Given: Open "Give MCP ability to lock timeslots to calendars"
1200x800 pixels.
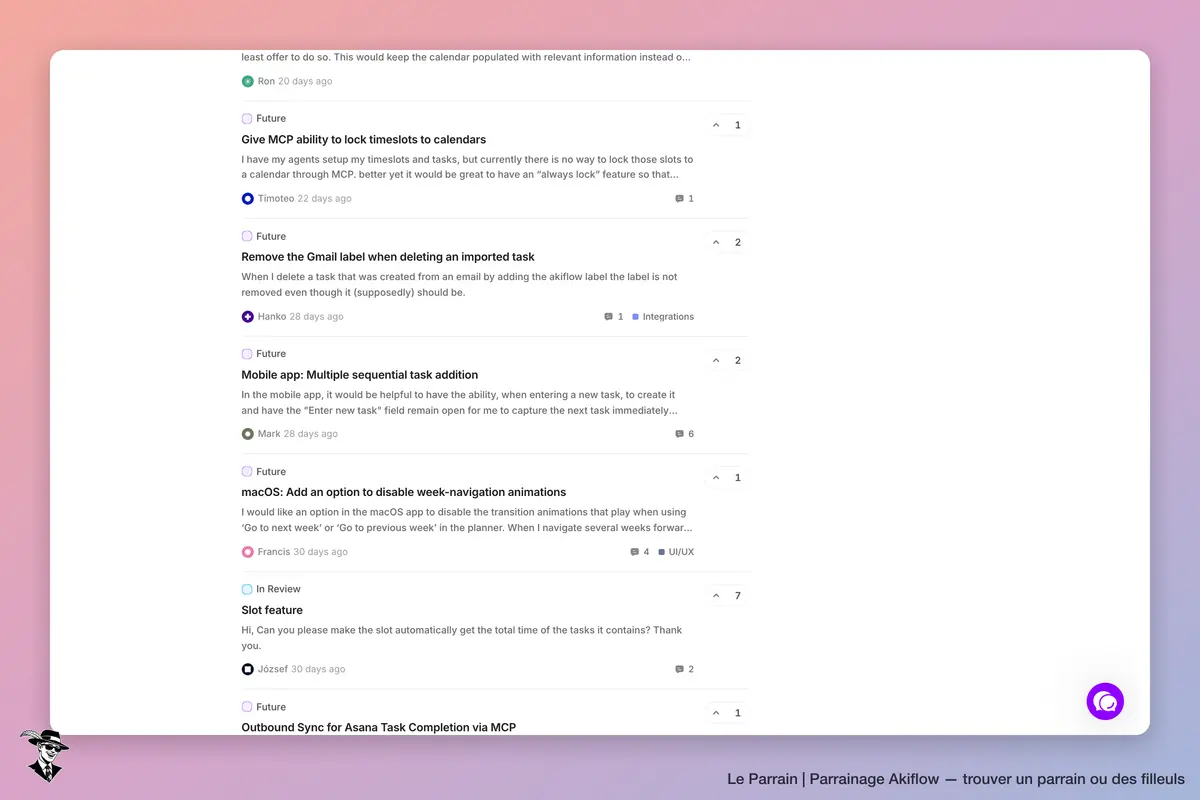Looking at the screenshot, I should [x=364, y=140].
